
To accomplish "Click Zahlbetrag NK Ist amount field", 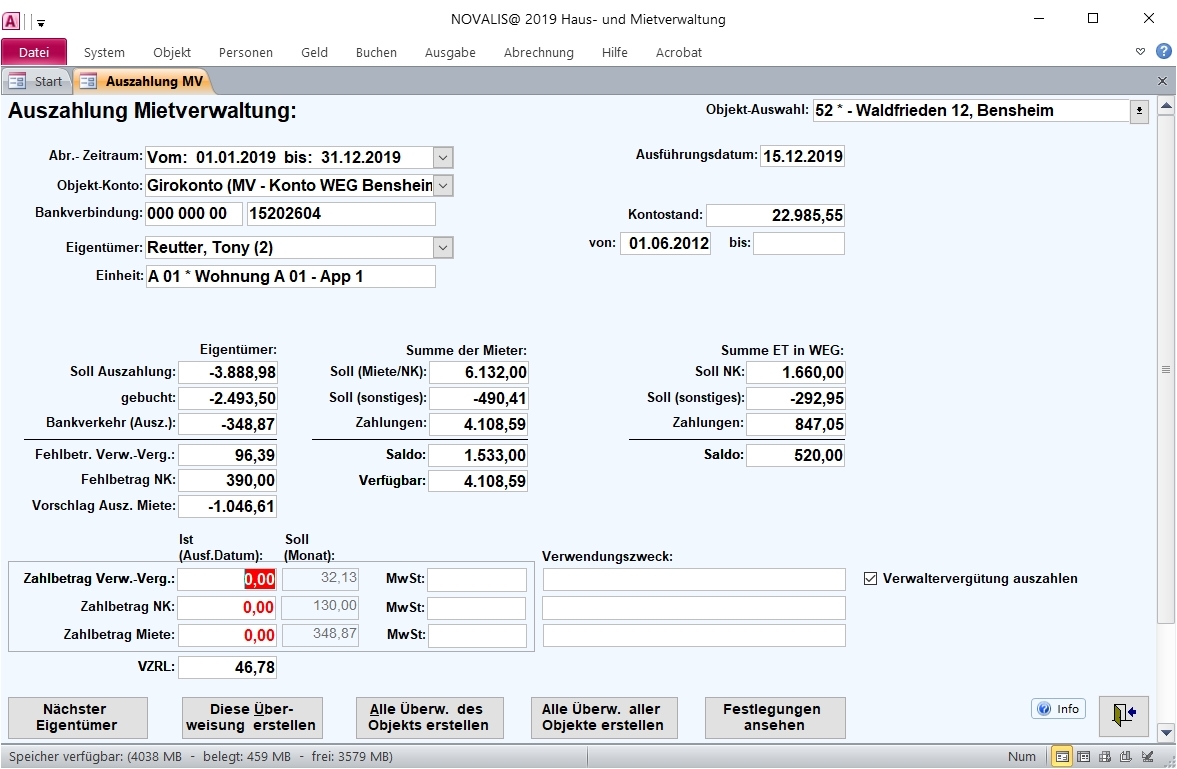I will click(227, 607).
